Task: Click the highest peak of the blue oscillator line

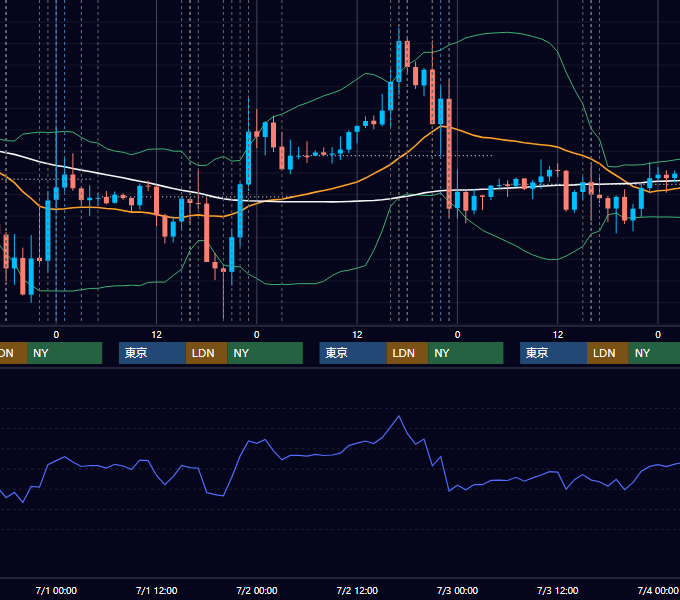Action: 399,417
